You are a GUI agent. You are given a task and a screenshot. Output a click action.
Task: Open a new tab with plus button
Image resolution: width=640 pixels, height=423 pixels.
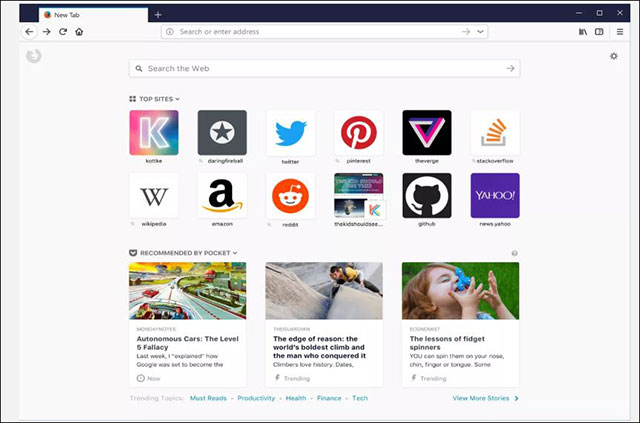coord(158,15)
